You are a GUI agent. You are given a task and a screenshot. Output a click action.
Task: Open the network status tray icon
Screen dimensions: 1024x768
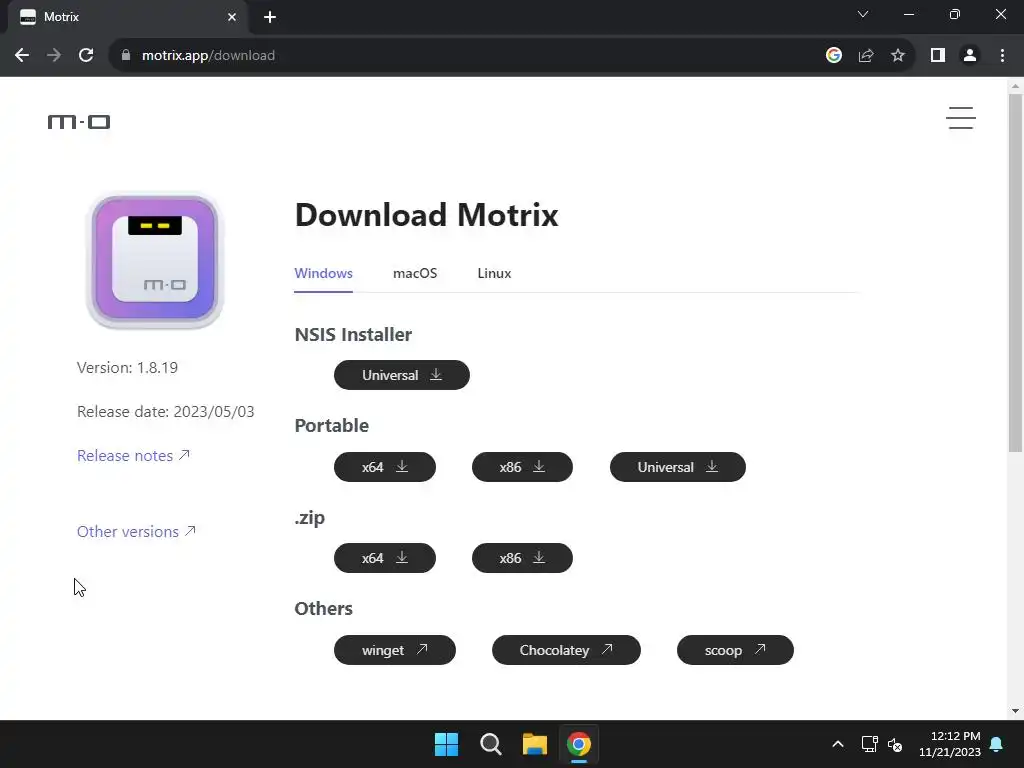tap(869, 744)
